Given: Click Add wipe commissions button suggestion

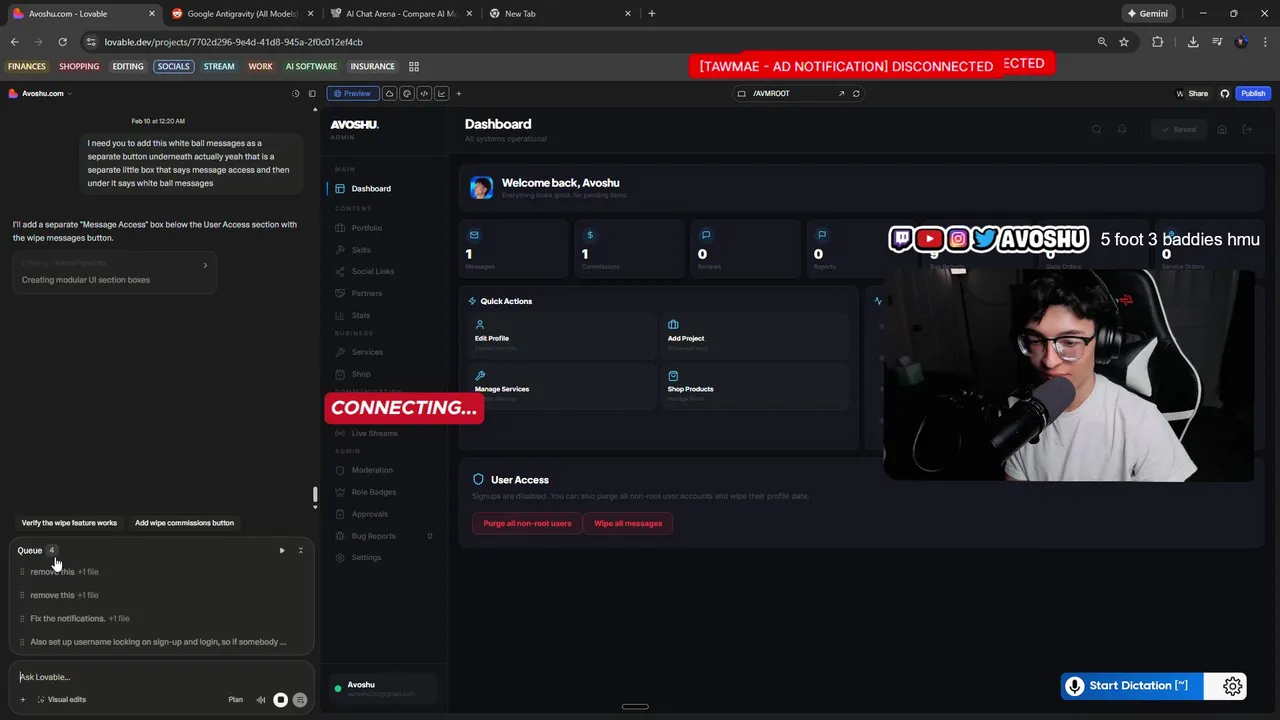Looking at the screenshot, I should [184, 523].
